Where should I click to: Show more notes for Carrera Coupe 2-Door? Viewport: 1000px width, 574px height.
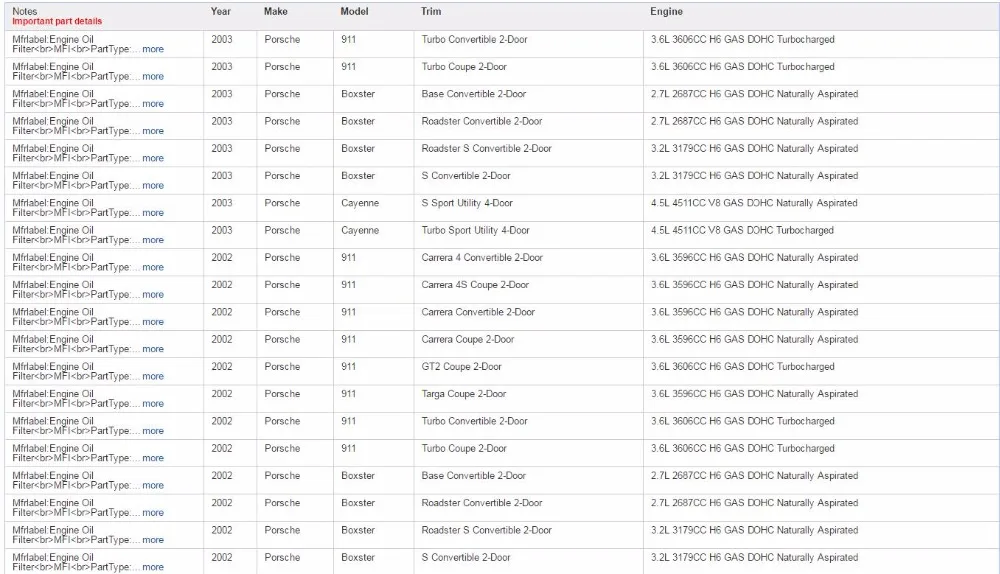(153, 350)
